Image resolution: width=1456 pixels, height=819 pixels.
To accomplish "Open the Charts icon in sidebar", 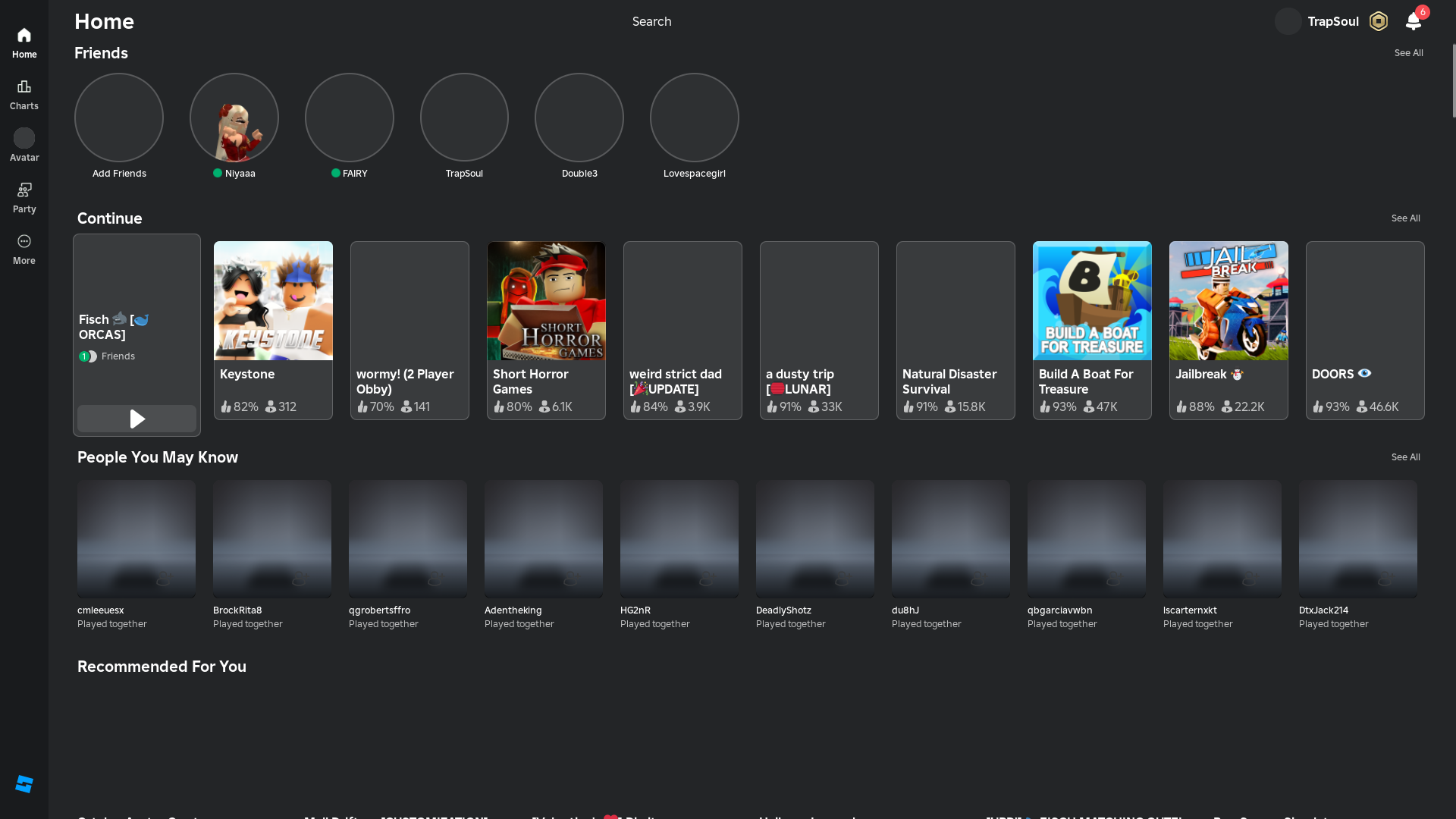I will pyautogui.click(x=24, y=87).
